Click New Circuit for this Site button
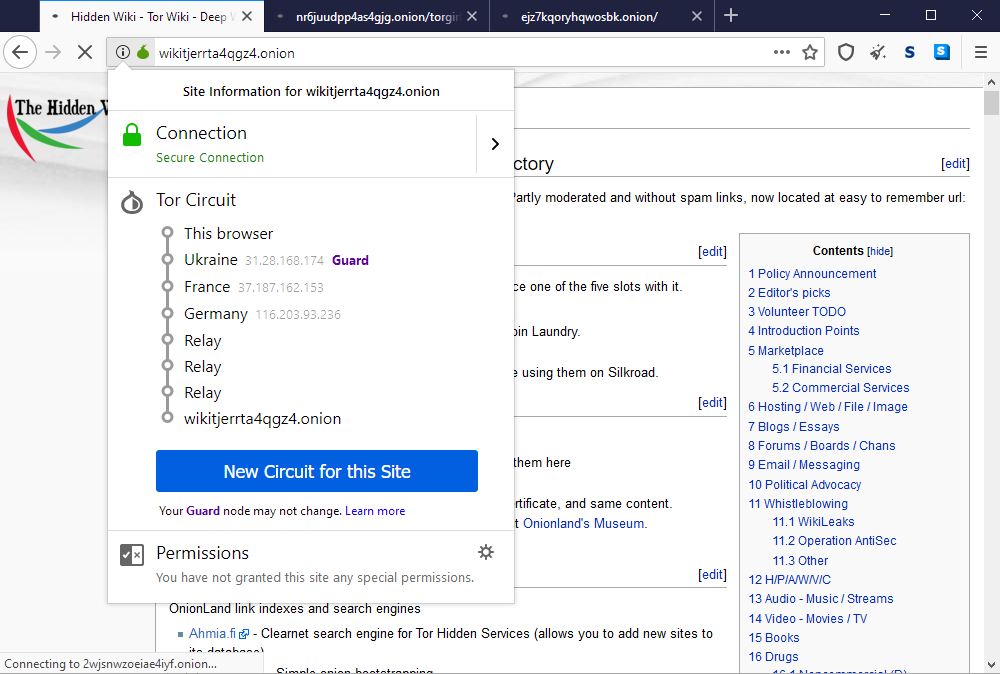This screenshot has height=674, width=1000. pos(317,471)
